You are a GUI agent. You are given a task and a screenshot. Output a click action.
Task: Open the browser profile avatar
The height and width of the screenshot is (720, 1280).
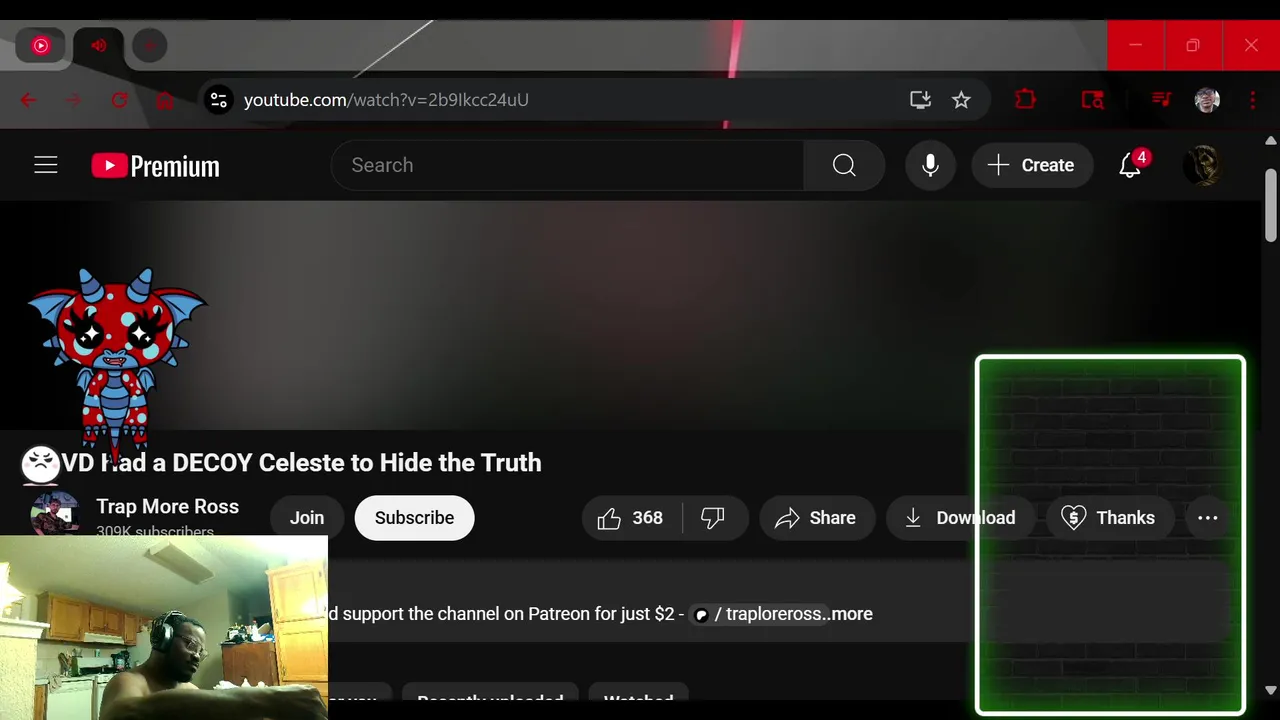point(1207,99)
